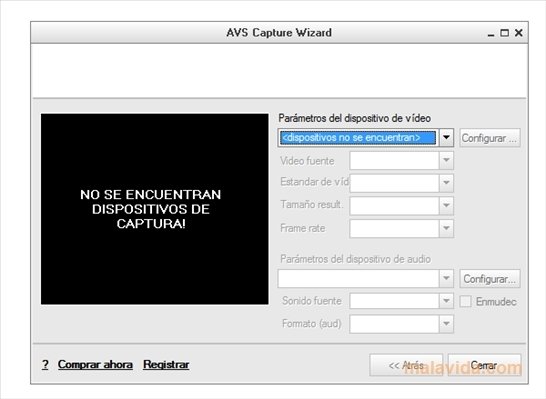
Task: Close the AVS Capture Wizard window
Action: [518, 33]
